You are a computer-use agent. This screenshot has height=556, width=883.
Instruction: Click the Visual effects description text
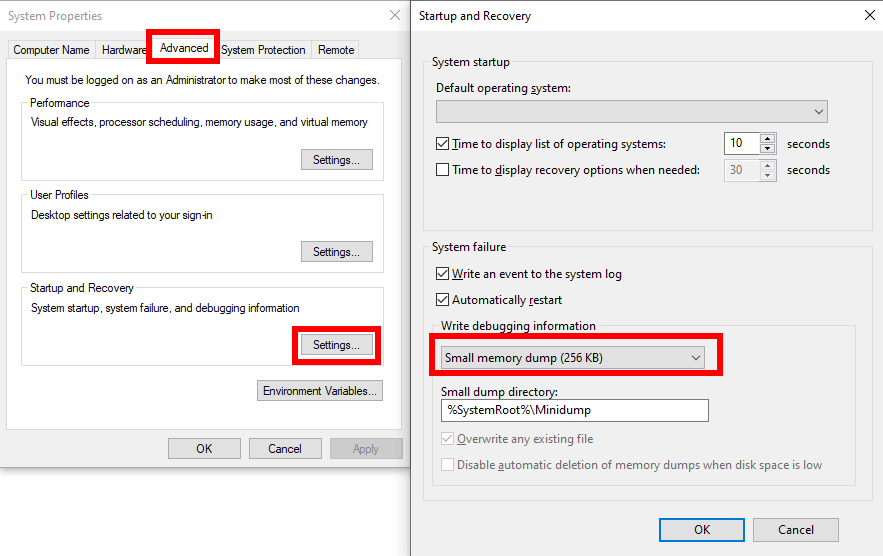(x=199, y=122)
